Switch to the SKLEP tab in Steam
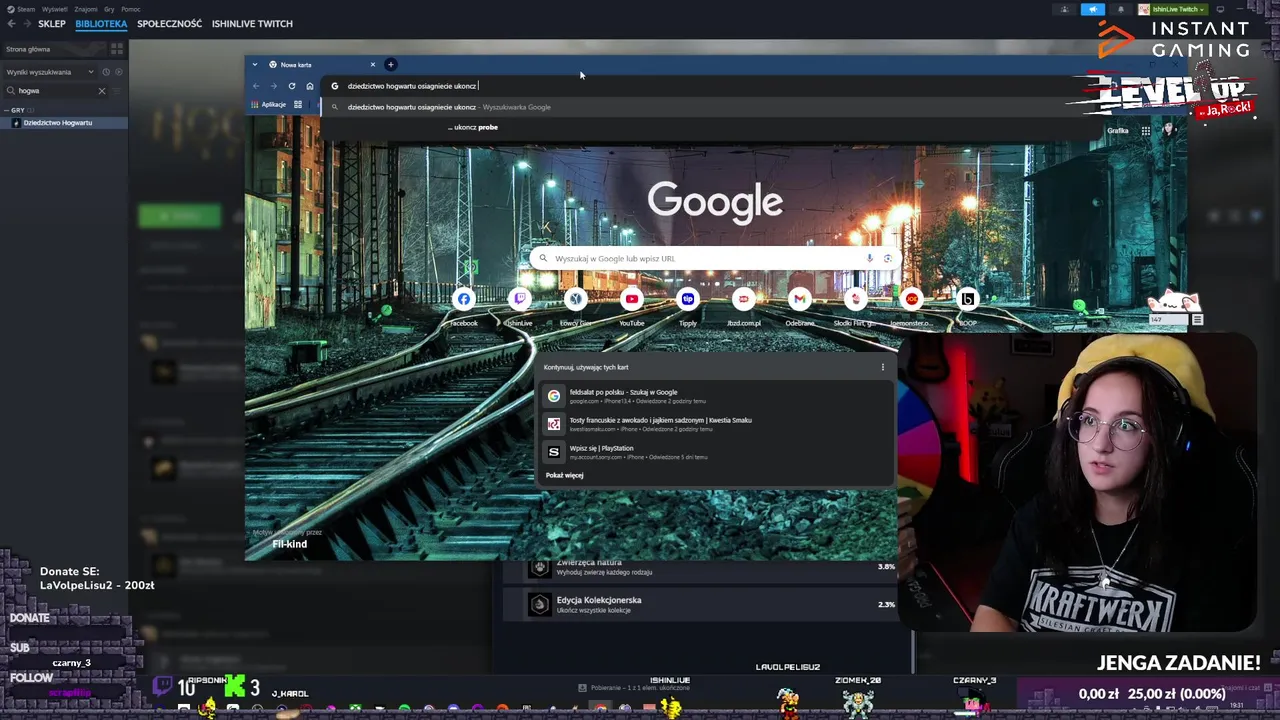This screenshot has width=1280, height=720. pyautogui.click(x=52, y=24)
